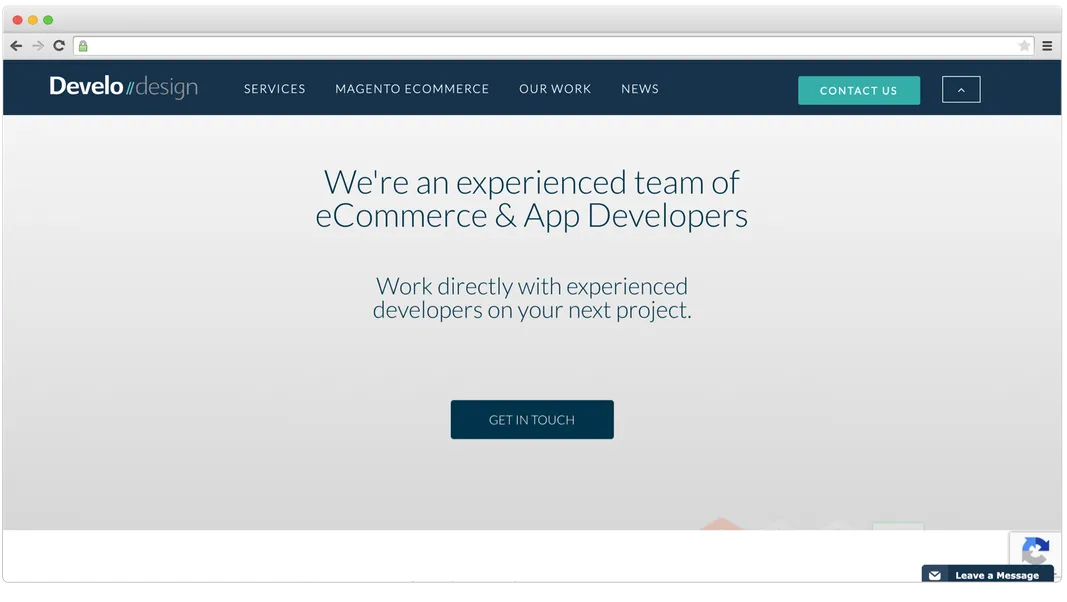Click the red close window button
Image resolution: width=1067 pixels, height=602 pixels.
click(18, 20)
